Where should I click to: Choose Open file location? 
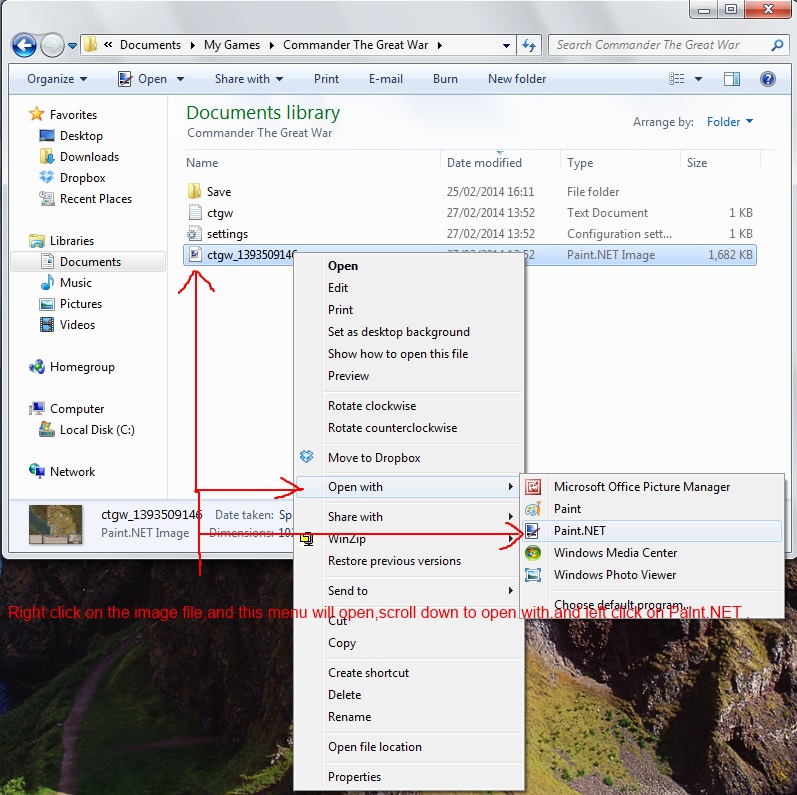pos(375,747)
